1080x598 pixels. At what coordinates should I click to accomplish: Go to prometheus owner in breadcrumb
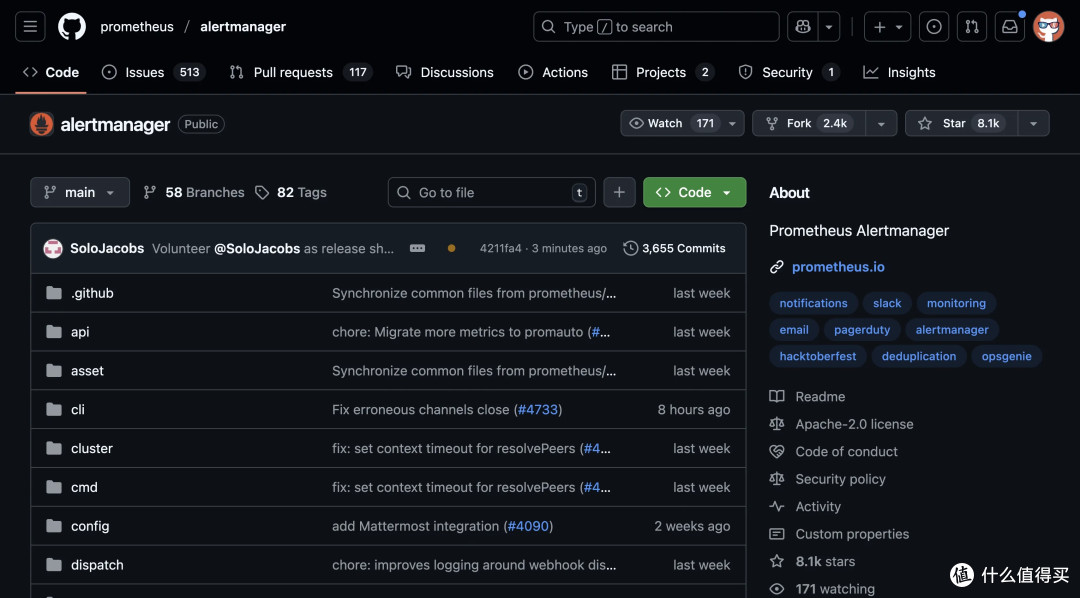(x=137, y=27)
